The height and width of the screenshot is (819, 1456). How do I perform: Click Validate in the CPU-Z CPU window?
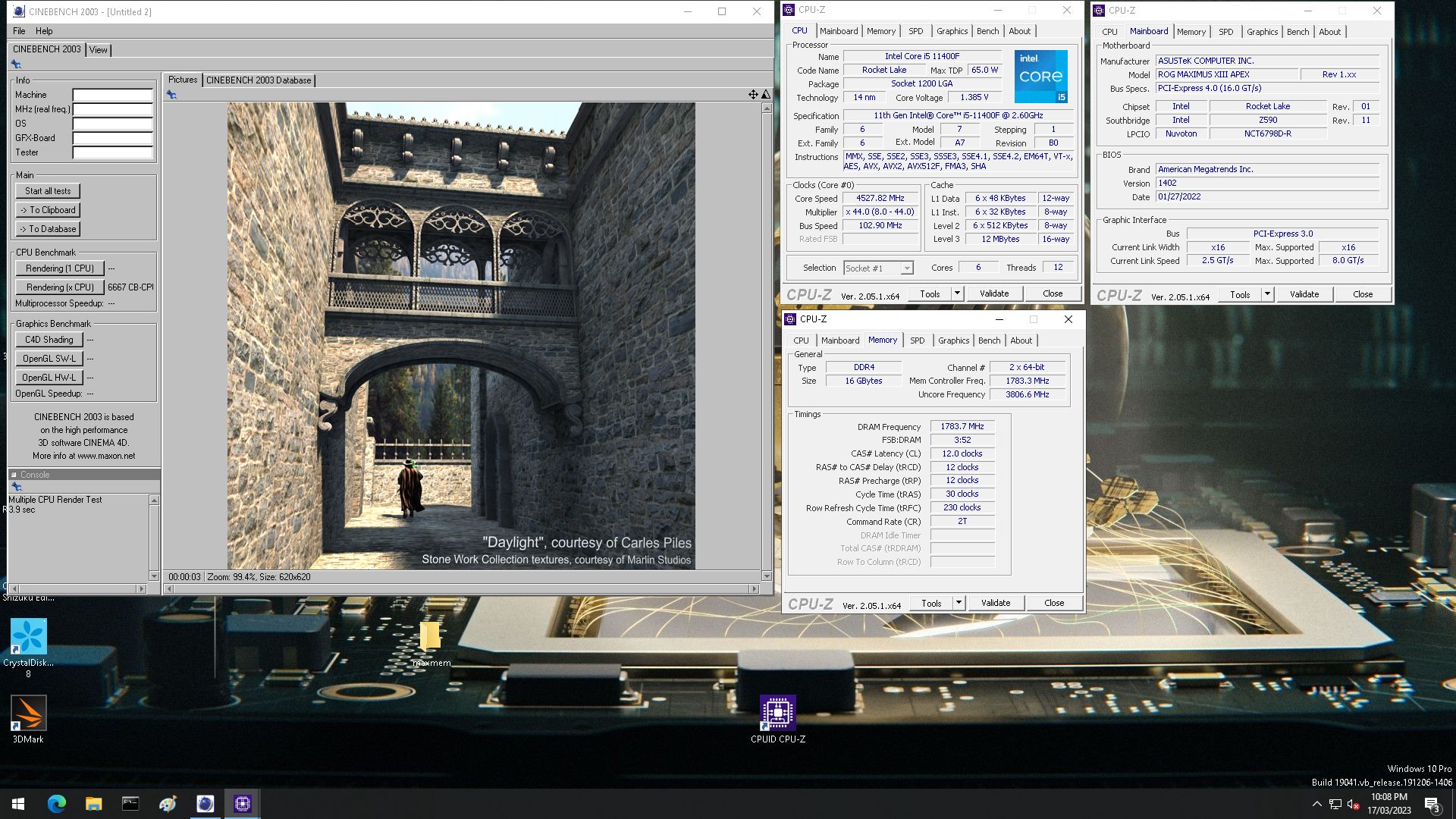click(994, 293)
